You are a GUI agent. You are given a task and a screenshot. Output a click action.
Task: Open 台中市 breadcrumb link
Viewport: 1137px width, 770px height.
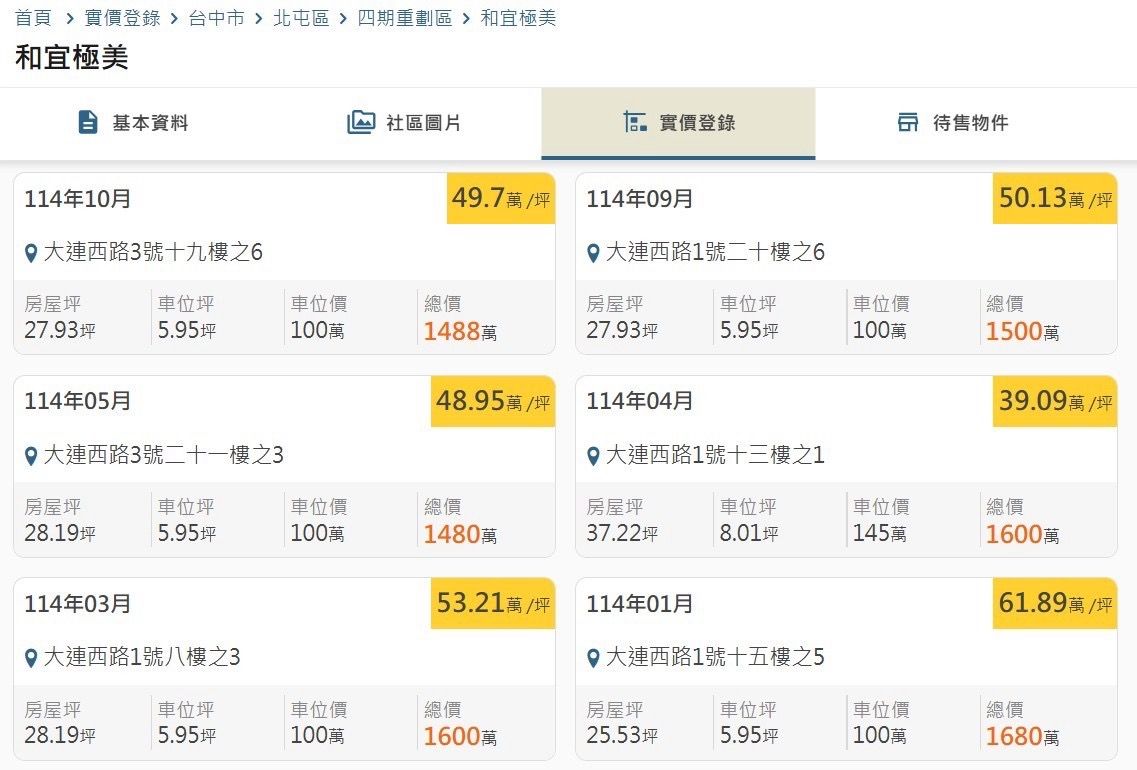click(216, 18)
